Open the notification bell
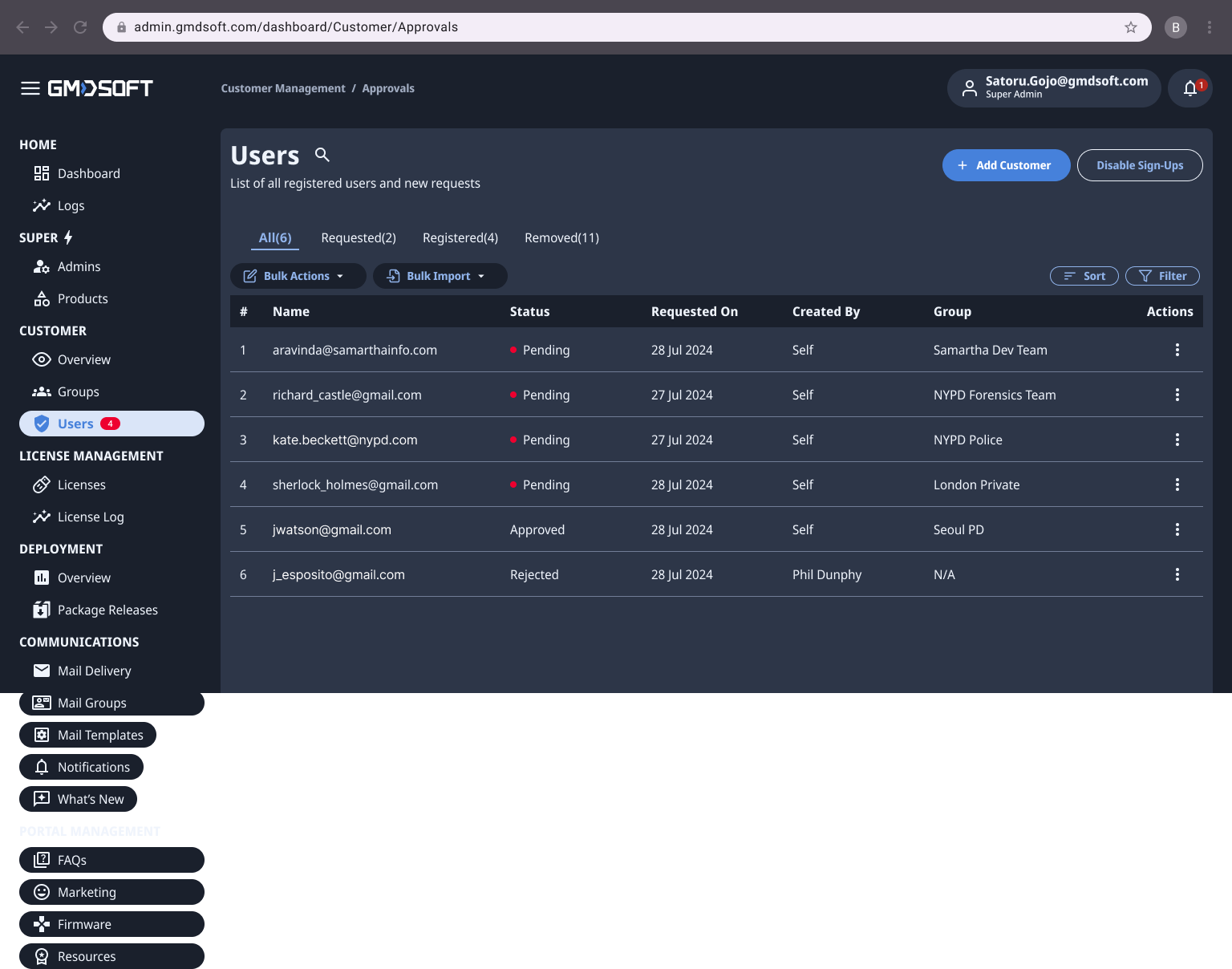The height and width of the screenshot is (969, 1232). coord(1190,88)
